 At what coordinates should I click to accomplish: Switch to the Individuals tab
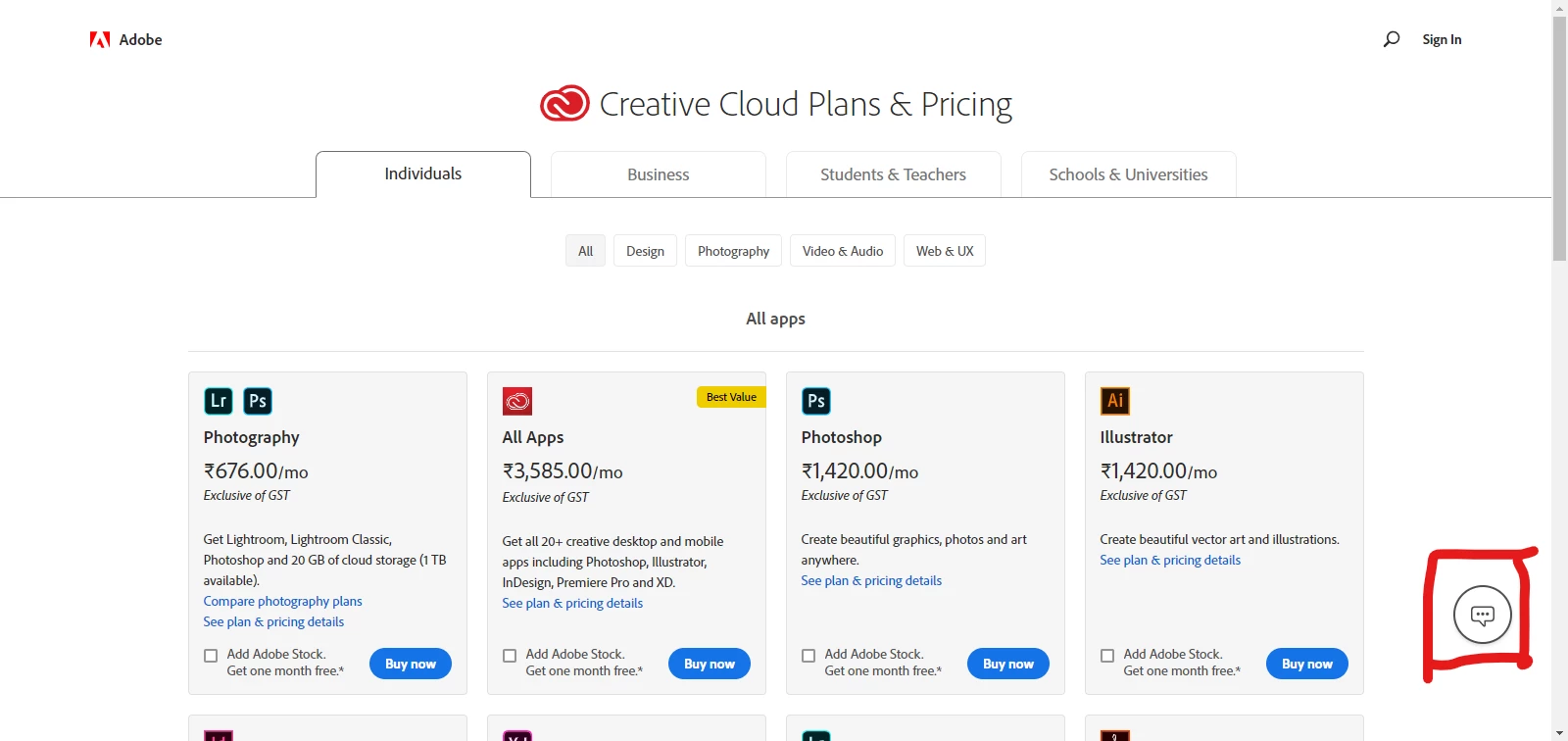(423, 174)
